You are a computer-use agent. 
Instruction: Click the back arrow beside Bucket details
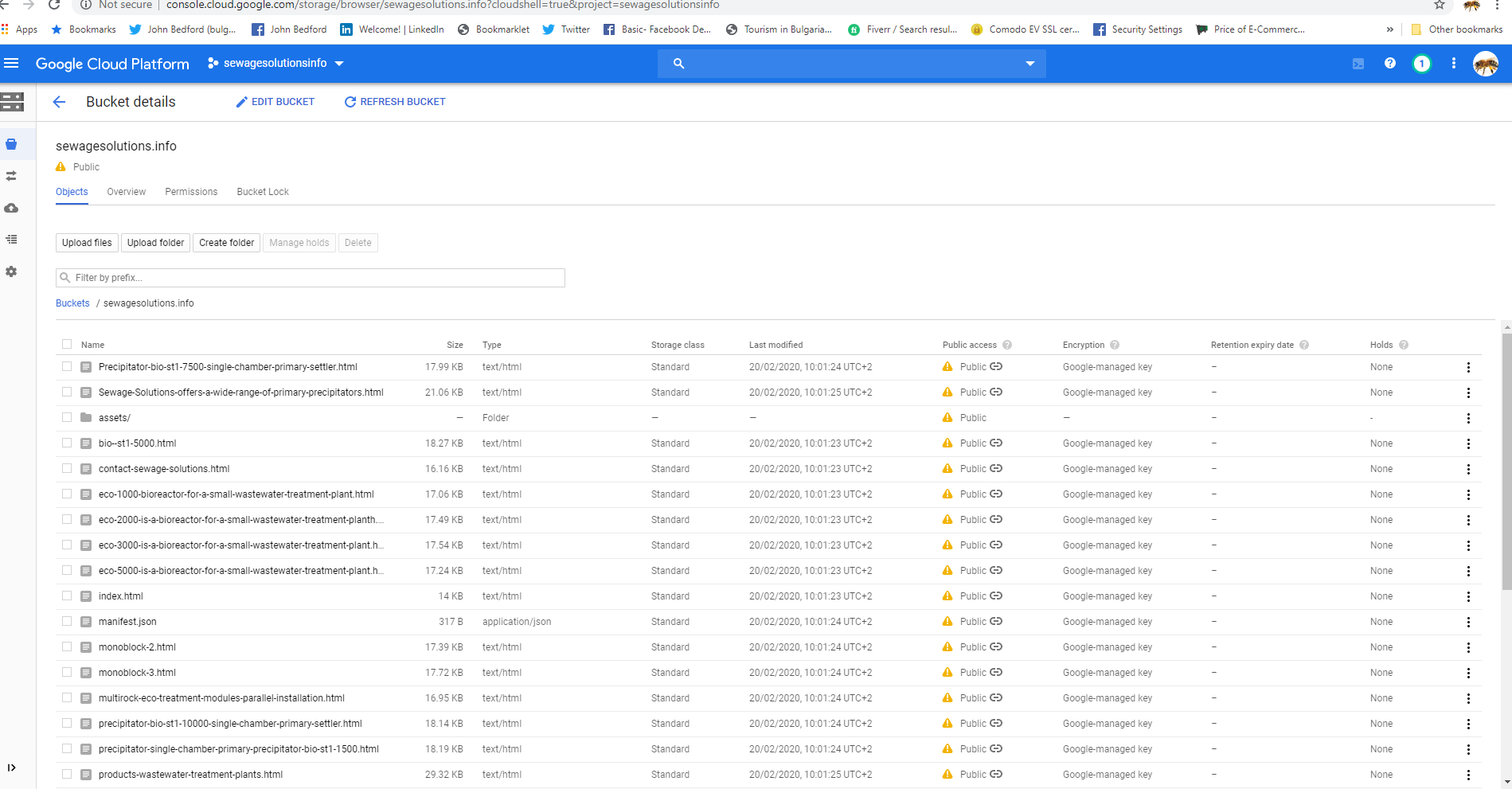click(59, 102)
